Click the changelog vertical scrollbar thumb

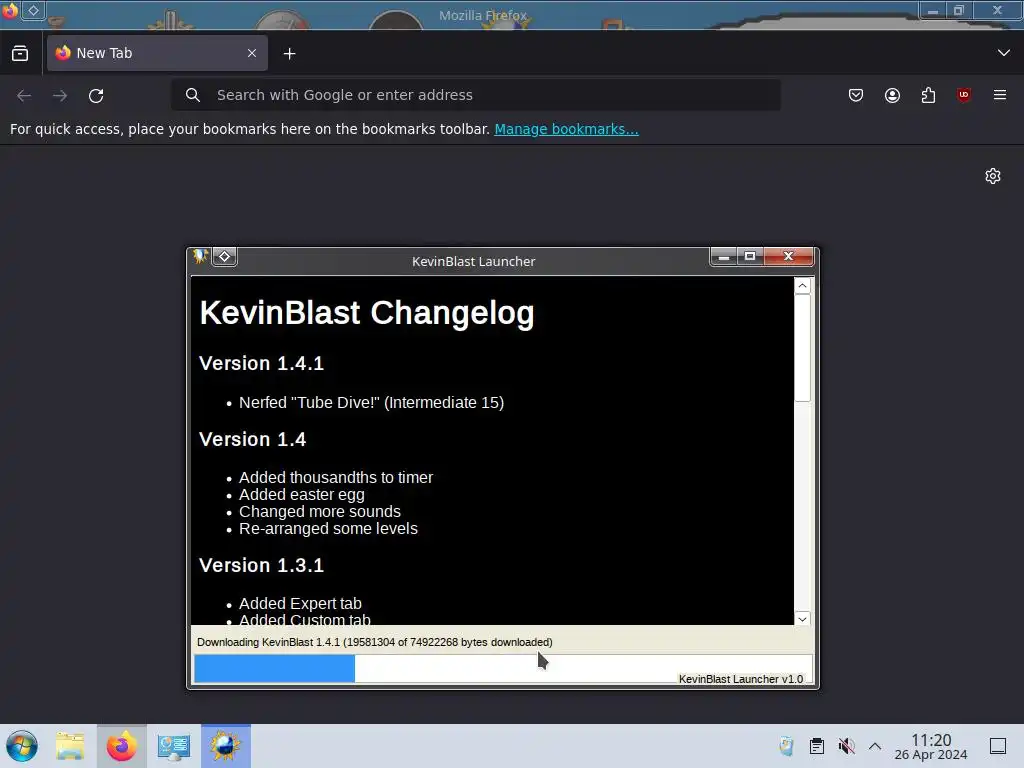pyautogui.click(x=803, y=348)
